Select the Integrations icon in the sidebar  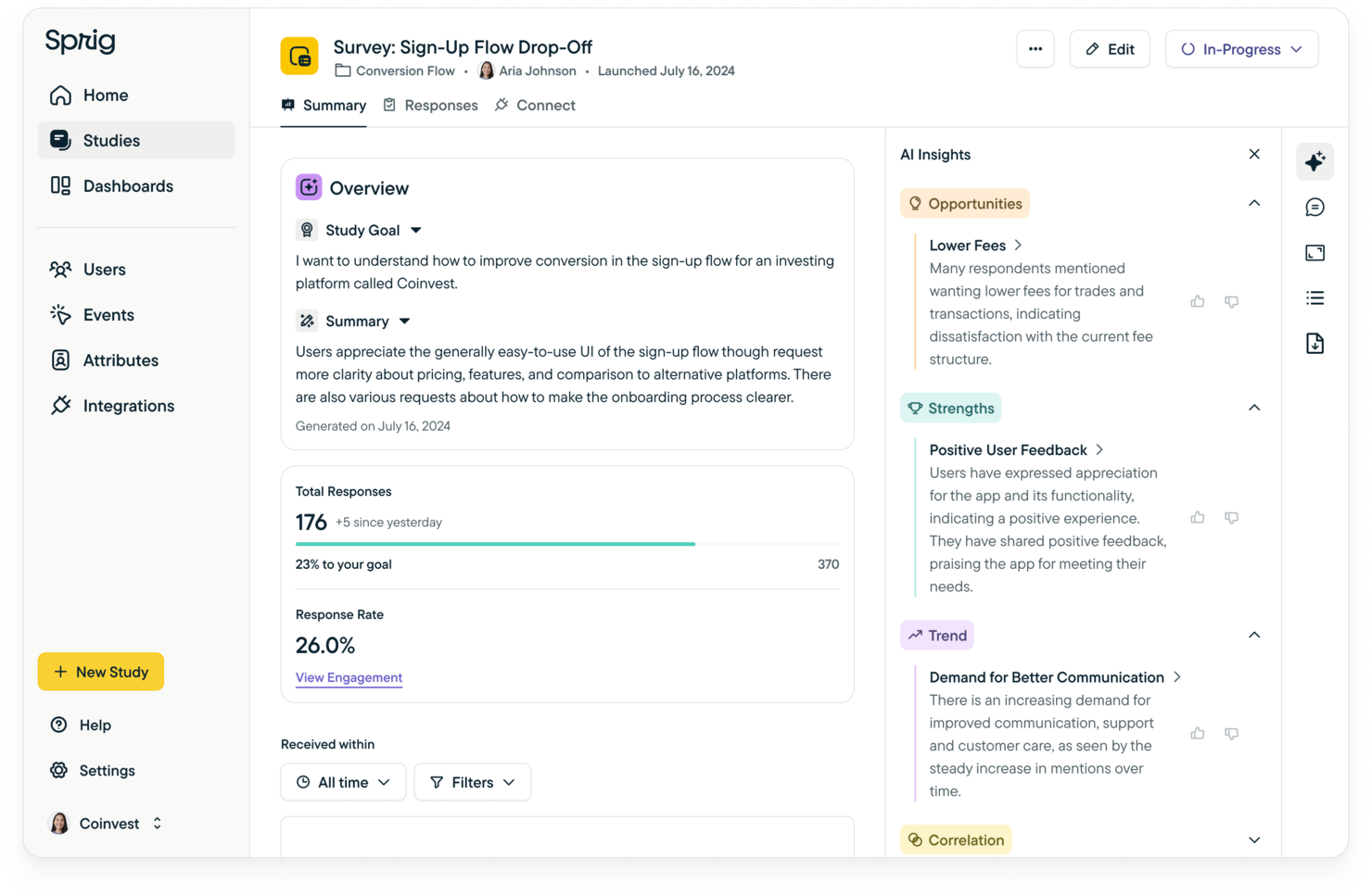(x=59, y=405)
